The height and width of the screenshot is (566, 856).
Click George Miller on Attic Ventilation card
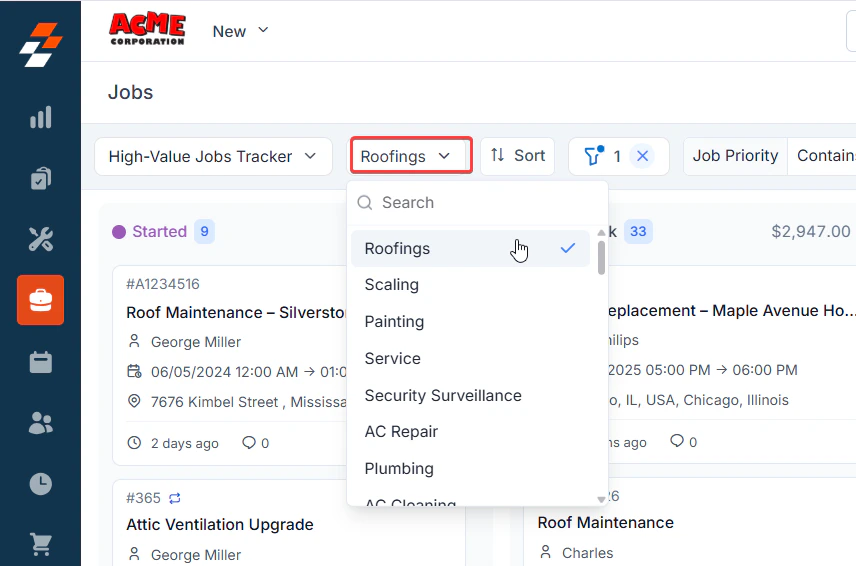point(195,555)
